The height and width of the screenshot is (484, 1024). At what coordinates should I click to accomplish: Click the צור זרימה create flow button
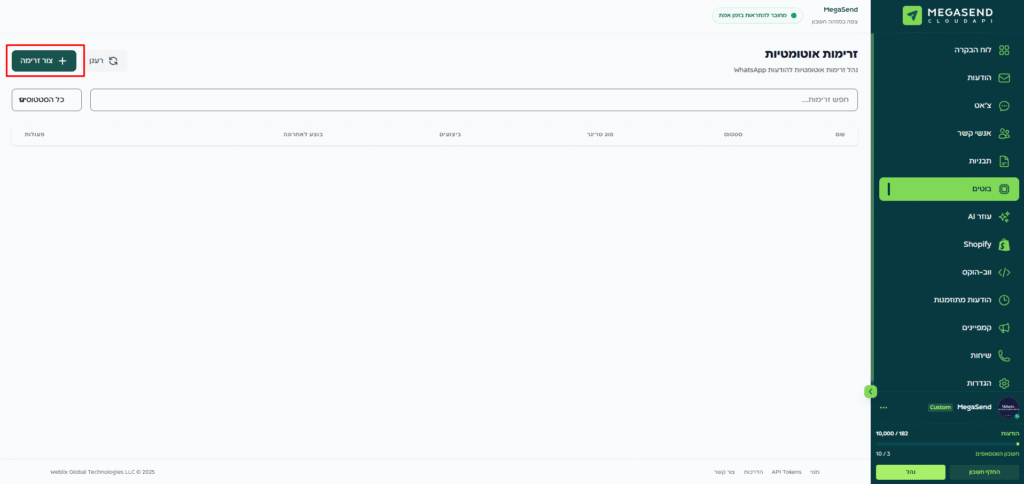[44, 61]
